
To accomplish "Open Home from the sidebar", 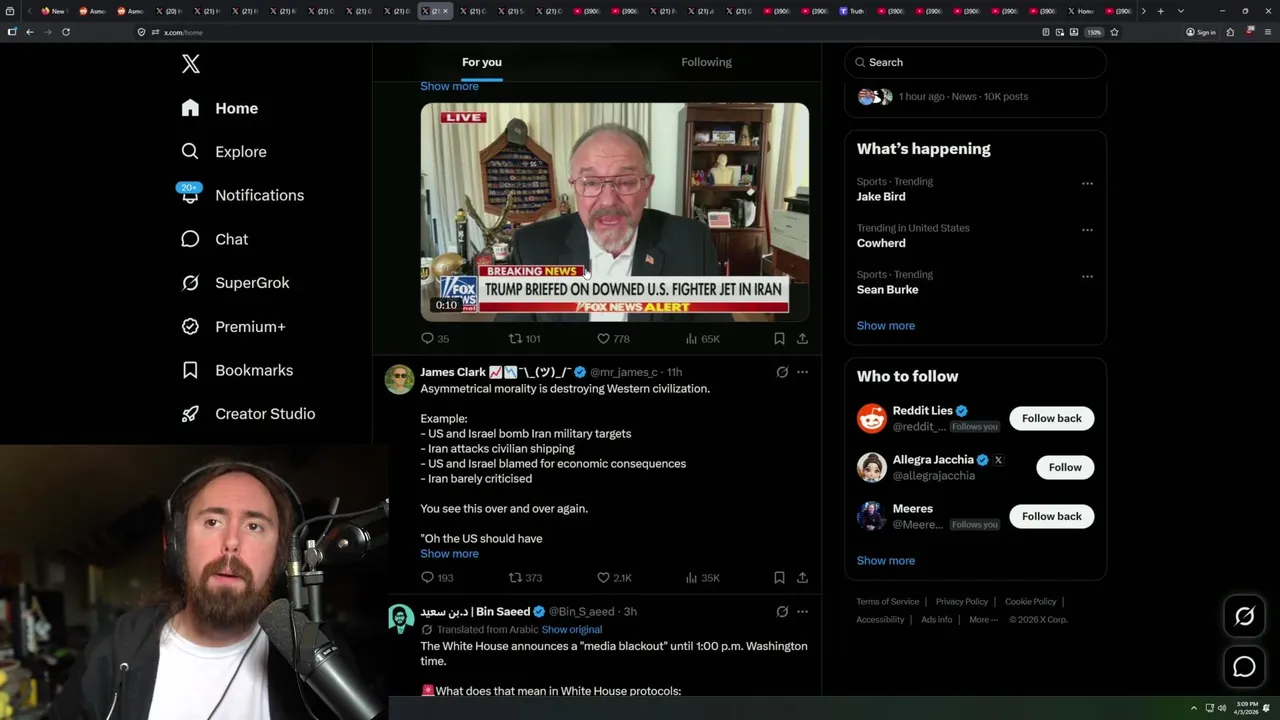I will (x=220, y=108).
